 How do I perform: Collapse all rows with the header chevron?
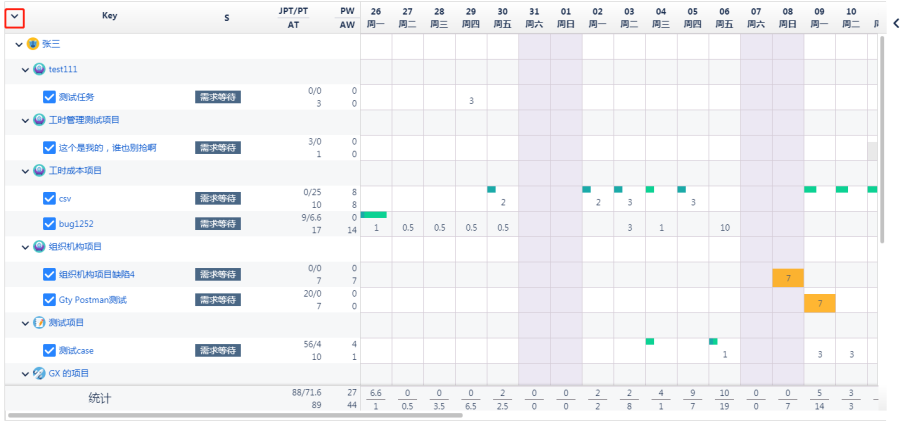tap(15, 17)
